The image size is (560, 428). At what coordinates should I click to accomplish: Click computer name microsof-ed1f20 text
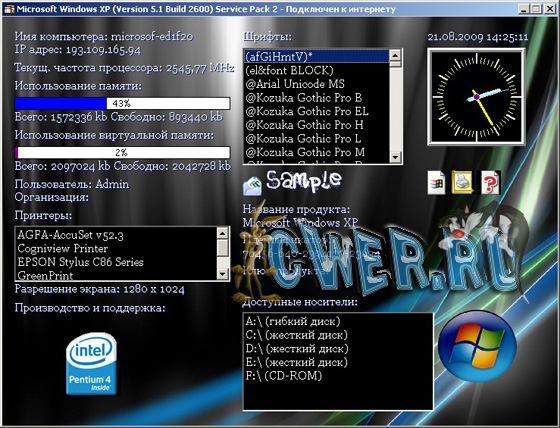click(x=152, y=36)
